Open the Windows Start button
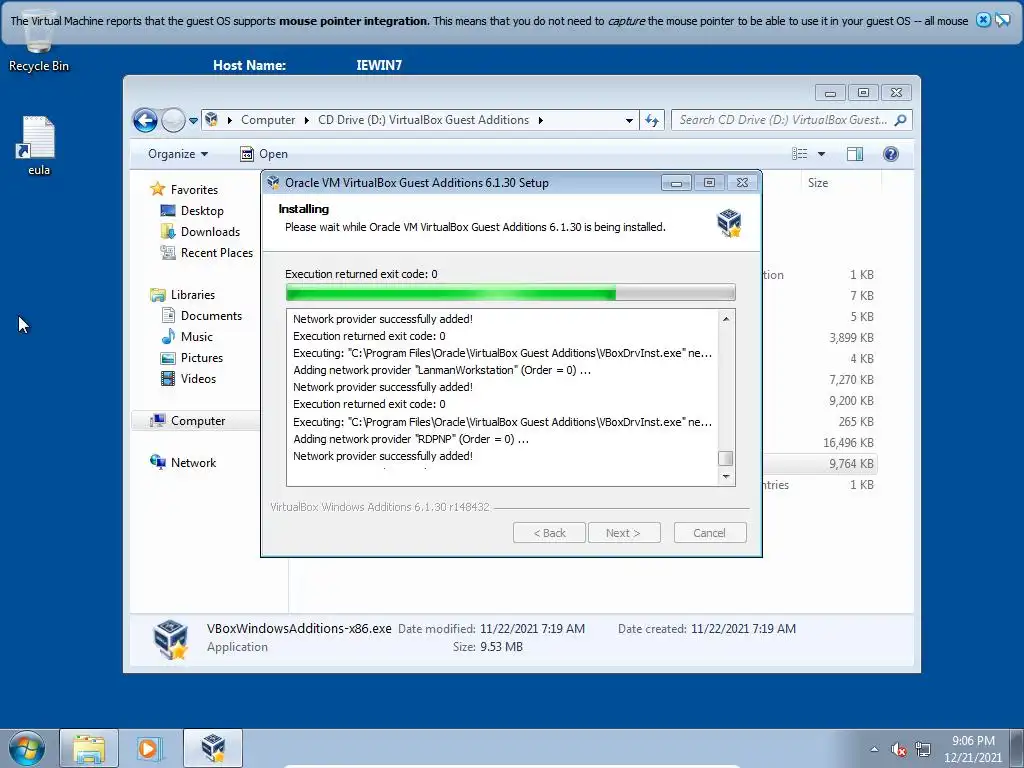This screenshot has height=768, width=1024. (27, 748)
